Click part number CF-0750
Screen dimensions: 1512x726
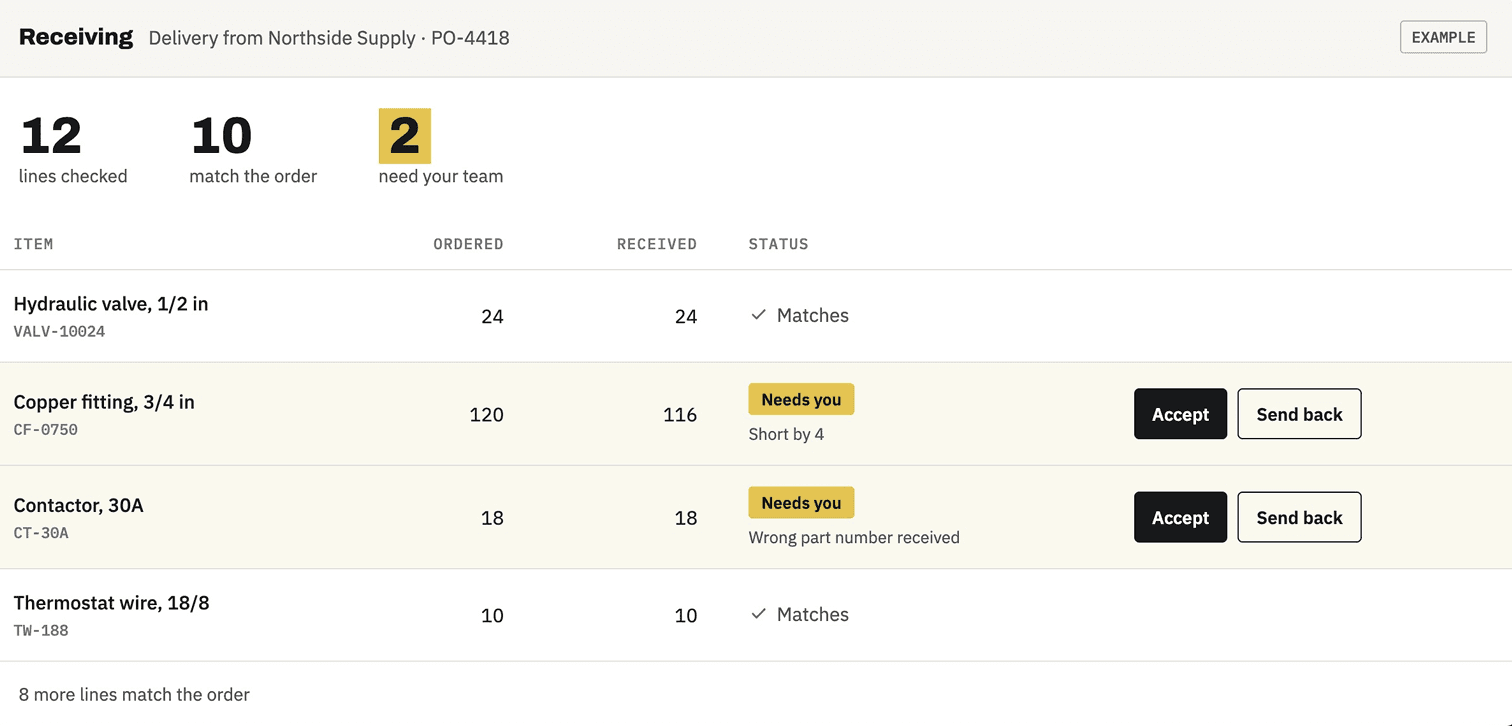click(x=46, y=430)
